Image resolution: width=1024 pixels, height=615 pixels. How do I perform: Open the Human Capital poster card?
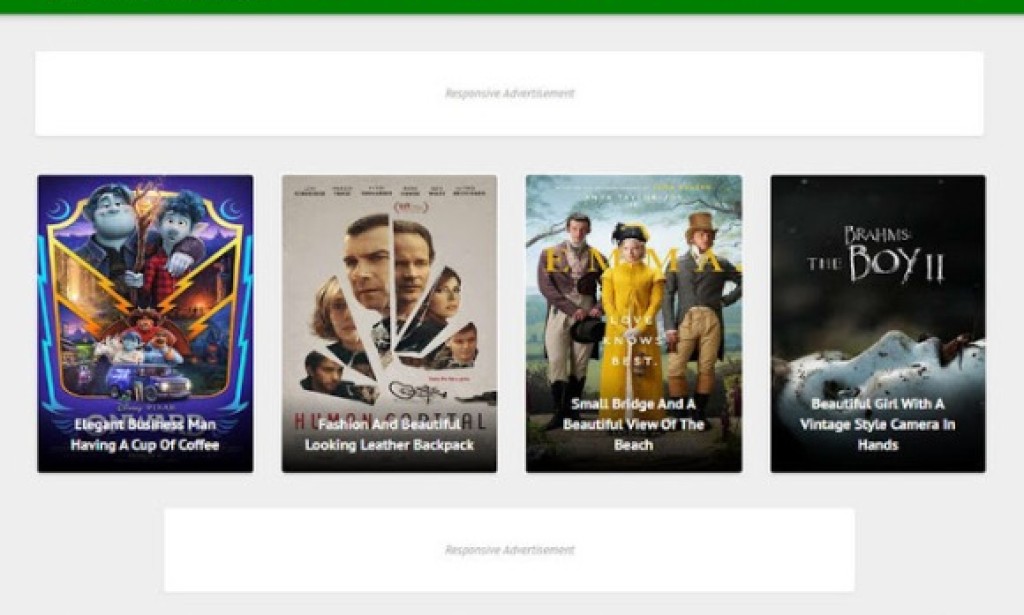coord(389,323)
